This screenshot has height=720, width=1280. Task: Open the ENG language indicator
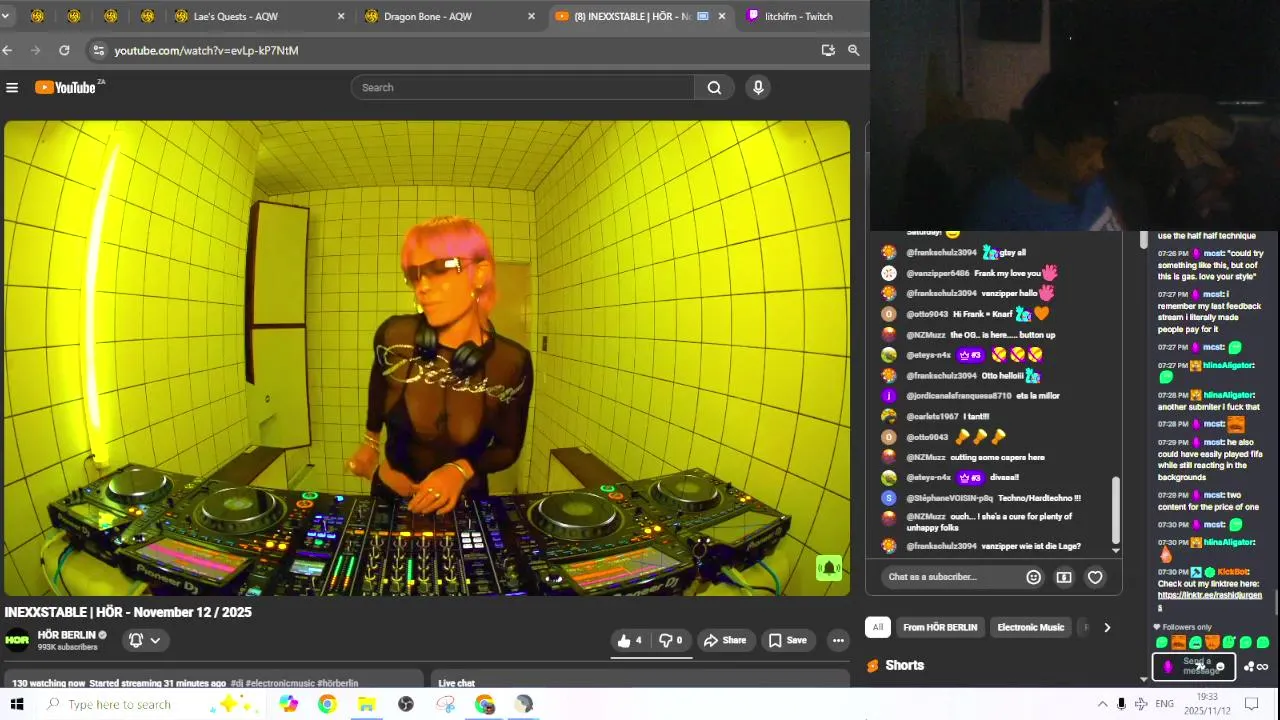click(1165, 704)
